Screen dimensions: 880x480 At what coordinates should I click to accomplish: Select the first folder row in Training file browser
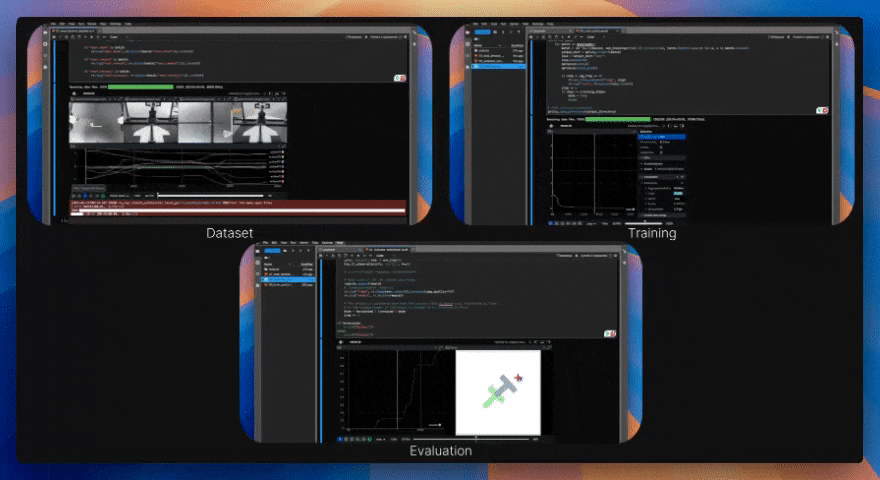pos(498,51)
